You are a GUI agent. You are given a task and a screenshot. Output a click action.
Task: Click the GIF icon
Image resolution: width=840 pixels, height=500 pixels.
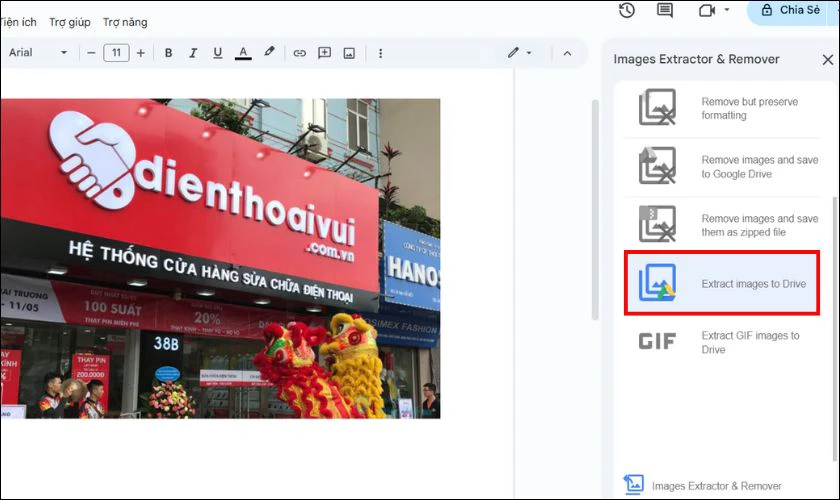coord(657,341)
